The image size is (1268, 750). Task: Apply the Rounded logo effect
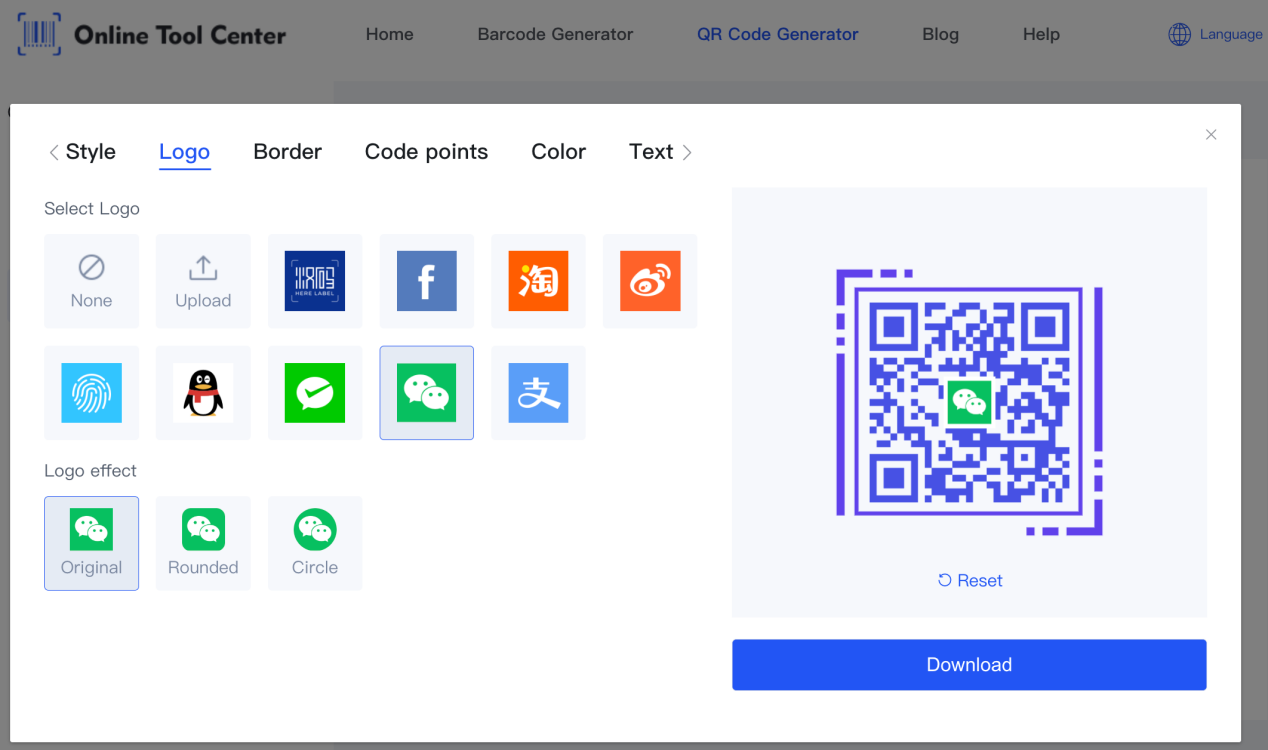[x=203, y=543]
